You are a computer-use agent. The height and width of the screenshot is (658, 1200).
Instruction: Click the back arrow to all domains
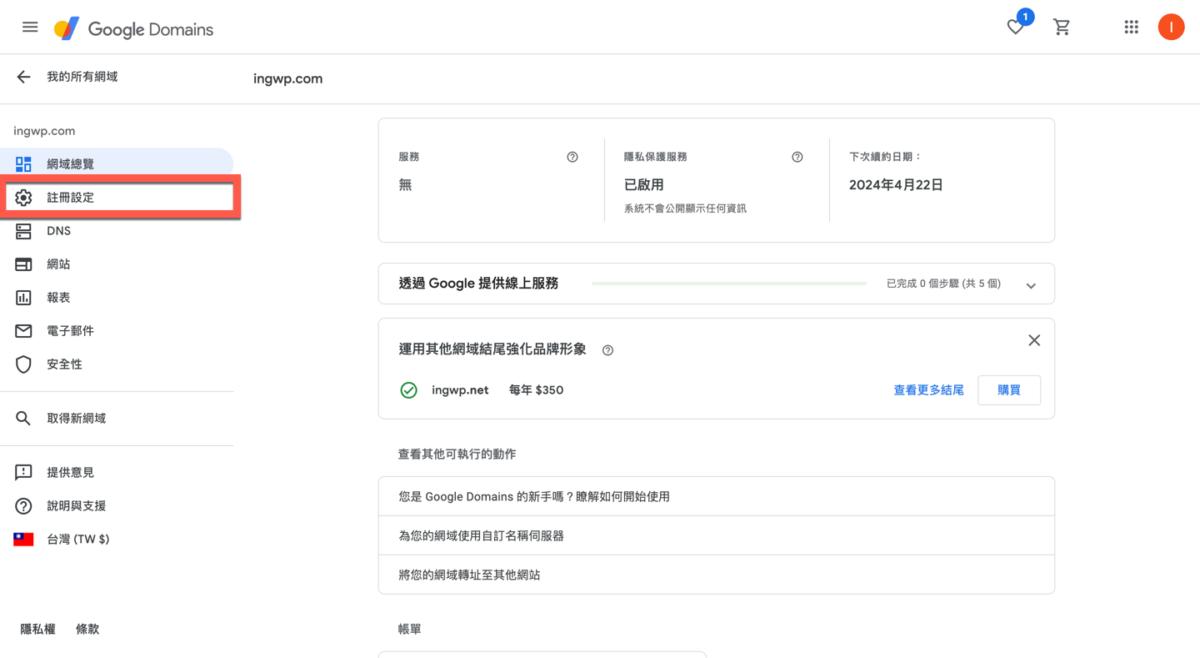point(24,77)
